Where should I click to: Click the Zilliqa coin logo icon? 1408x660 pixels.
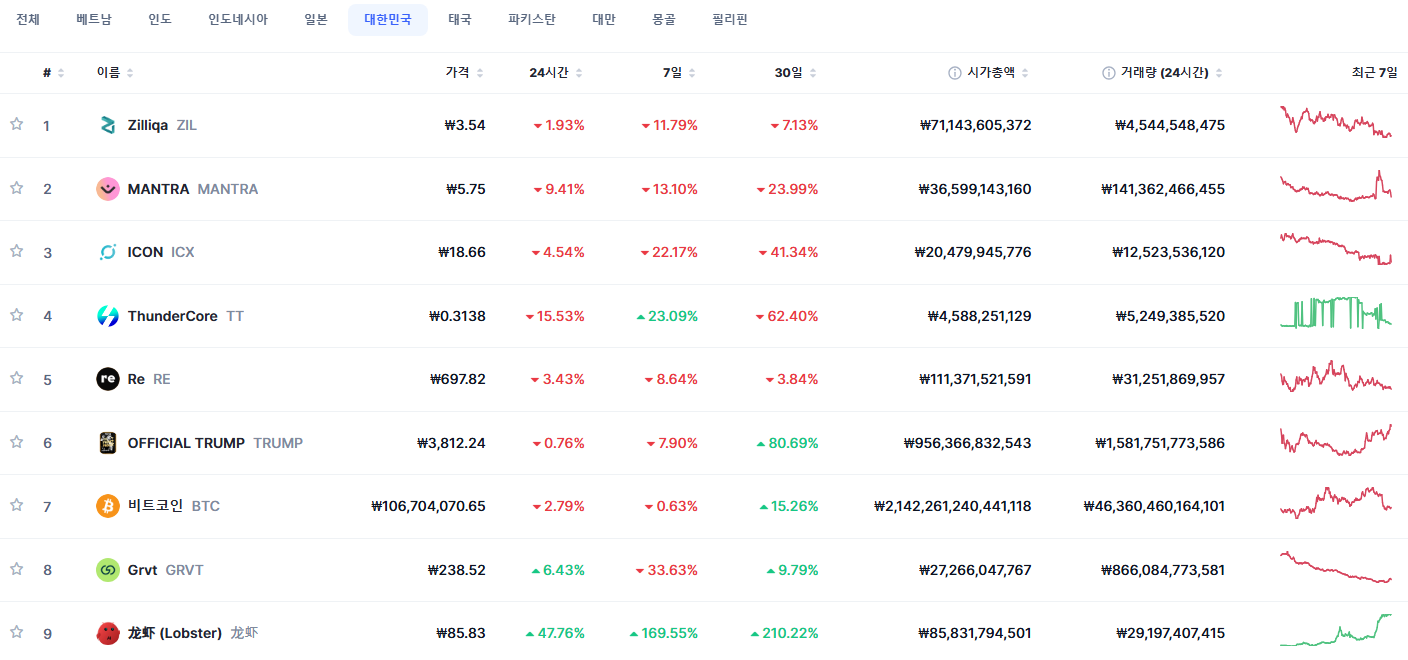point(107,125)
